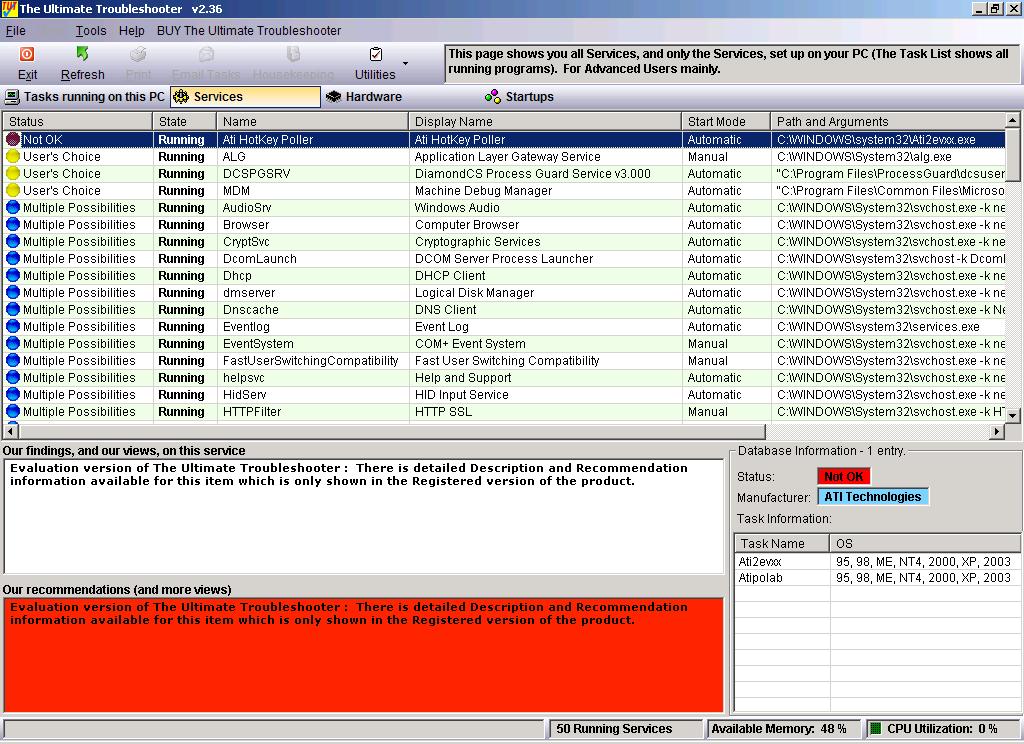Click the OS column header

925,543
